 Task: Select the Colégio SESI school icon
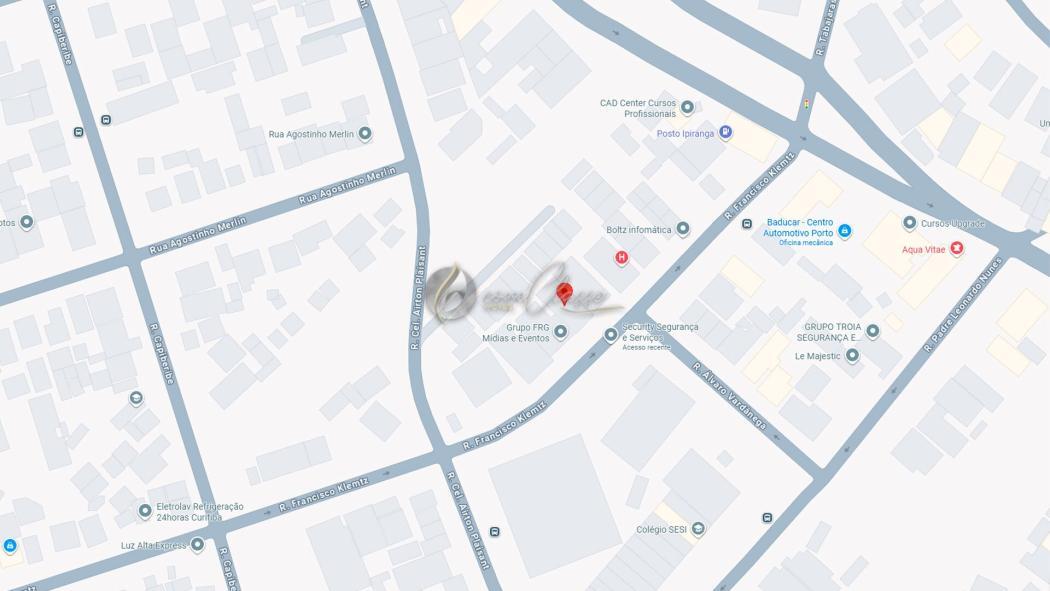coord(698,529)
